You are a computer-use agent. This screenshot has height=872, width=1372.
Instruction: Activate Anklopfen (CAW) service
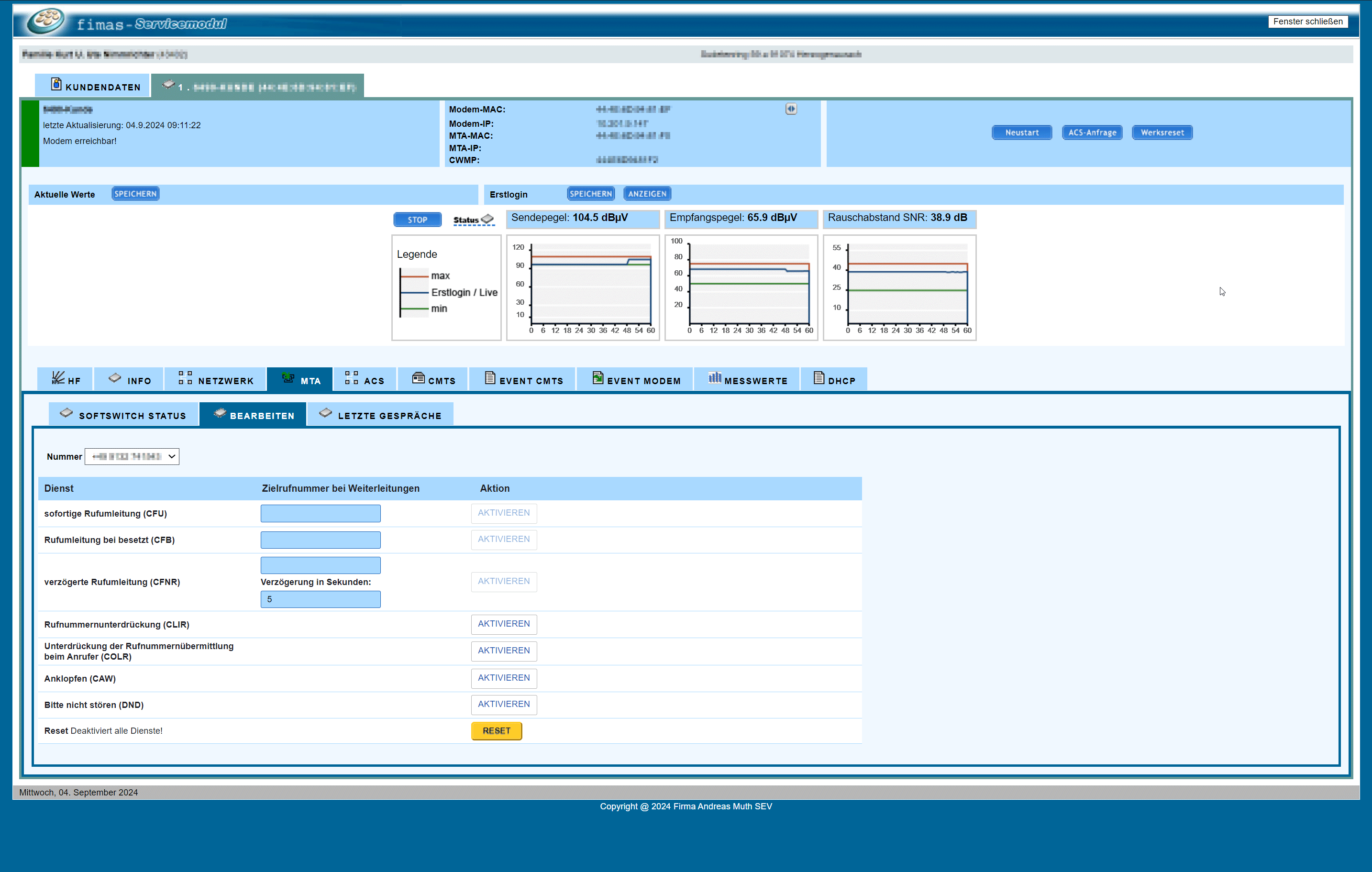[504, 678]
